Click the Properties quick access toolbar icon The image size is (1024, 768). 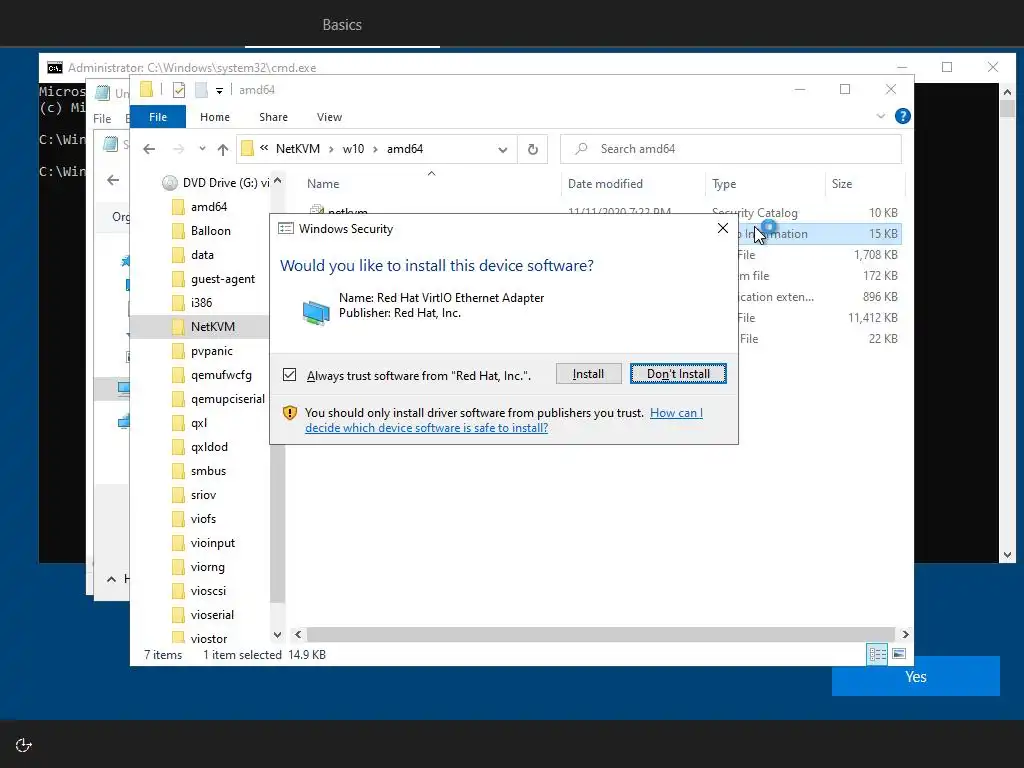[x=178, y=89]
